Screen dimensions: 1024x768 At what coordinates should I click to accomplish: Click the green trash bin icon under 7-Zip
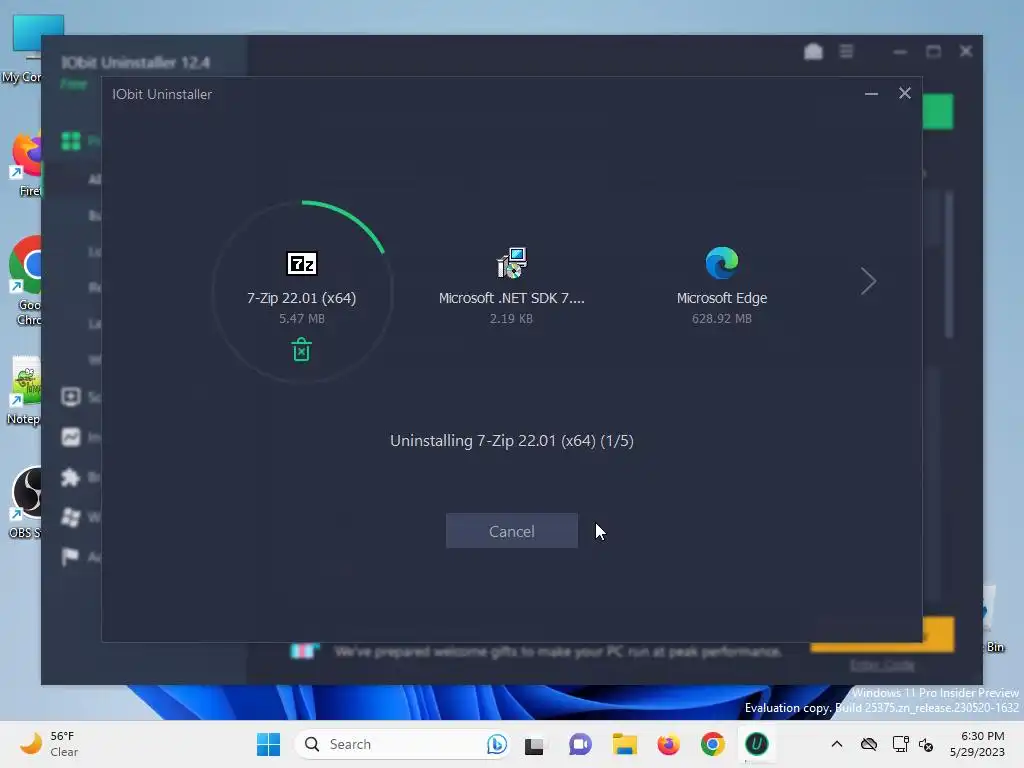pyautogui.click(x=301, y=349)
